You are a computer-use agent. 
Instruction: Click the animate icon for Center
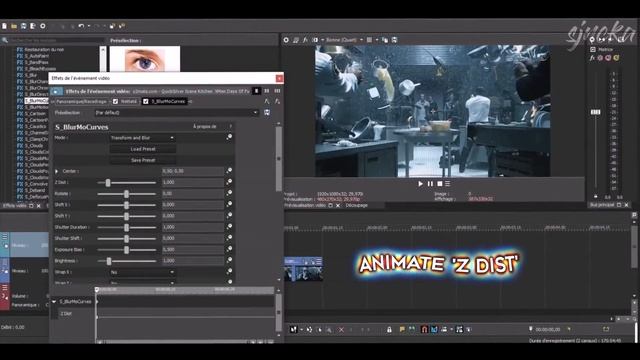[229, 171]
